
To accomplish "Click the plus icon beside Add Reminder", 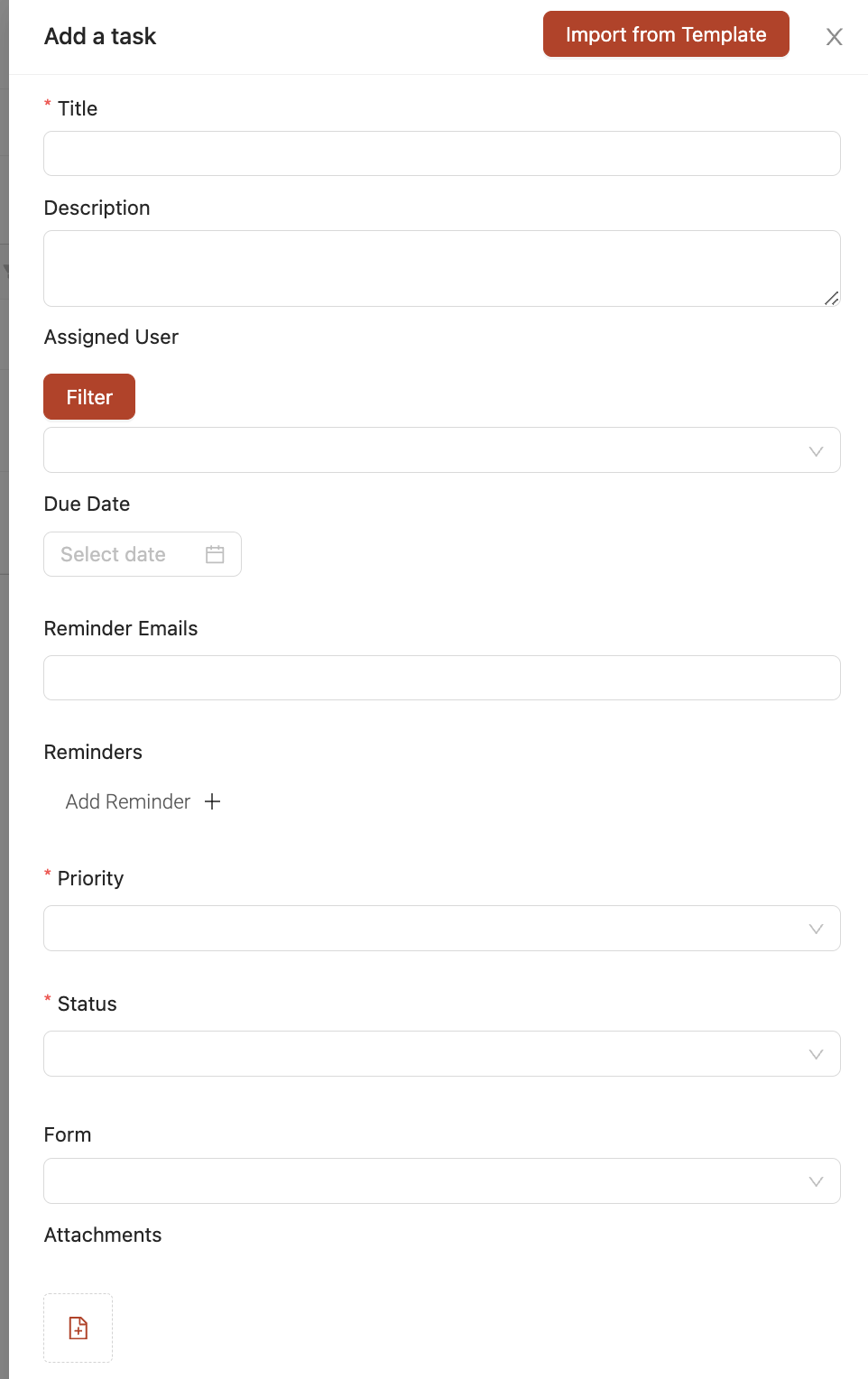I will [x=212, y=801].
